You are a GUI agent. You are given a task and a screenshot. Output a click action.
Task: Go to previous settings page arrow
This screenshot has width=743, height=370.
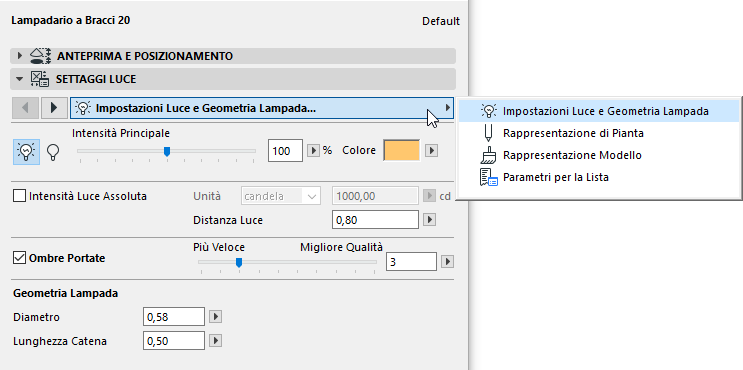tap(25, 108)
